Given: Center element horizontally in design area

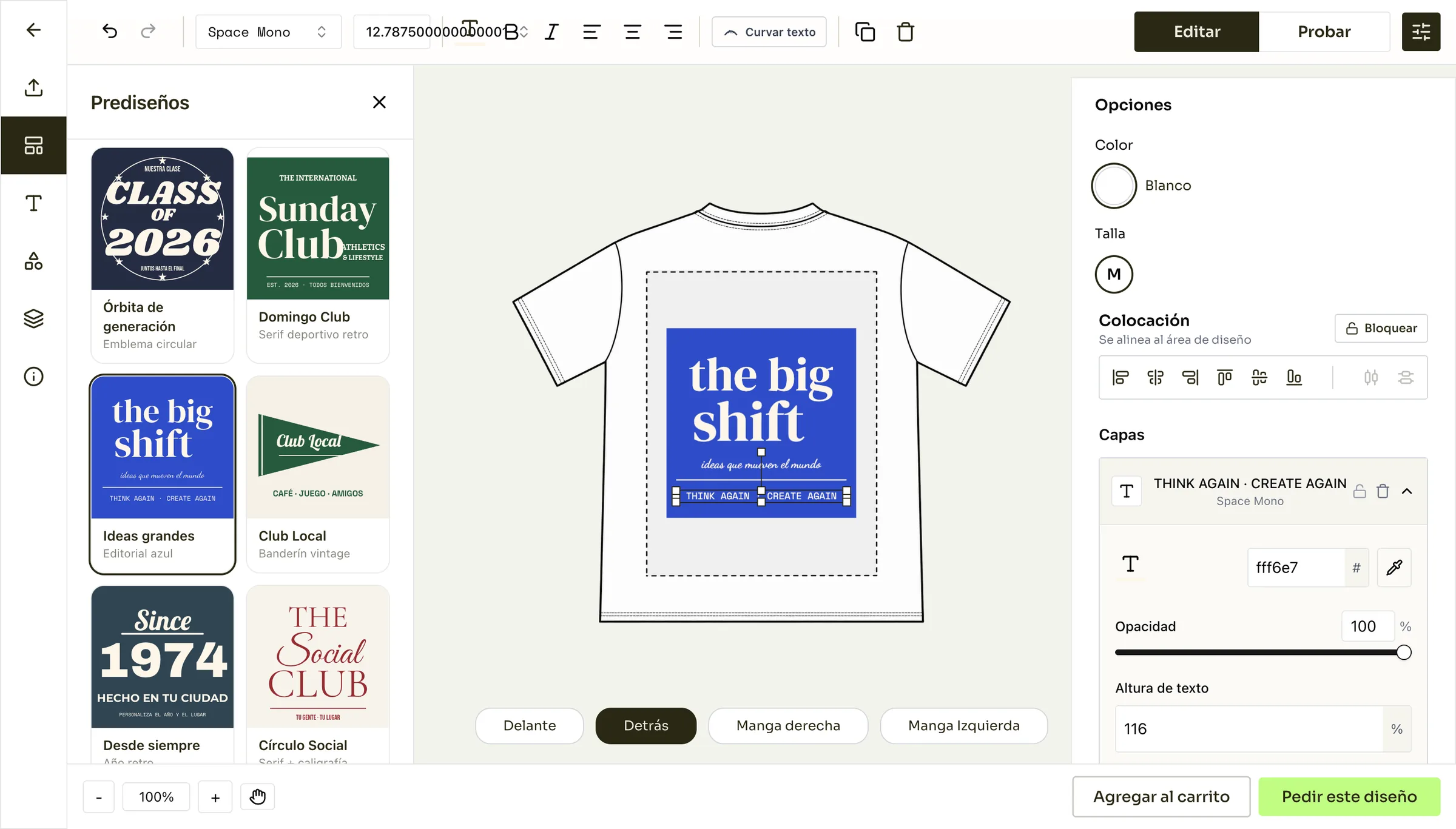Looking at the screenshot, I should click(x=1155, y=377).
